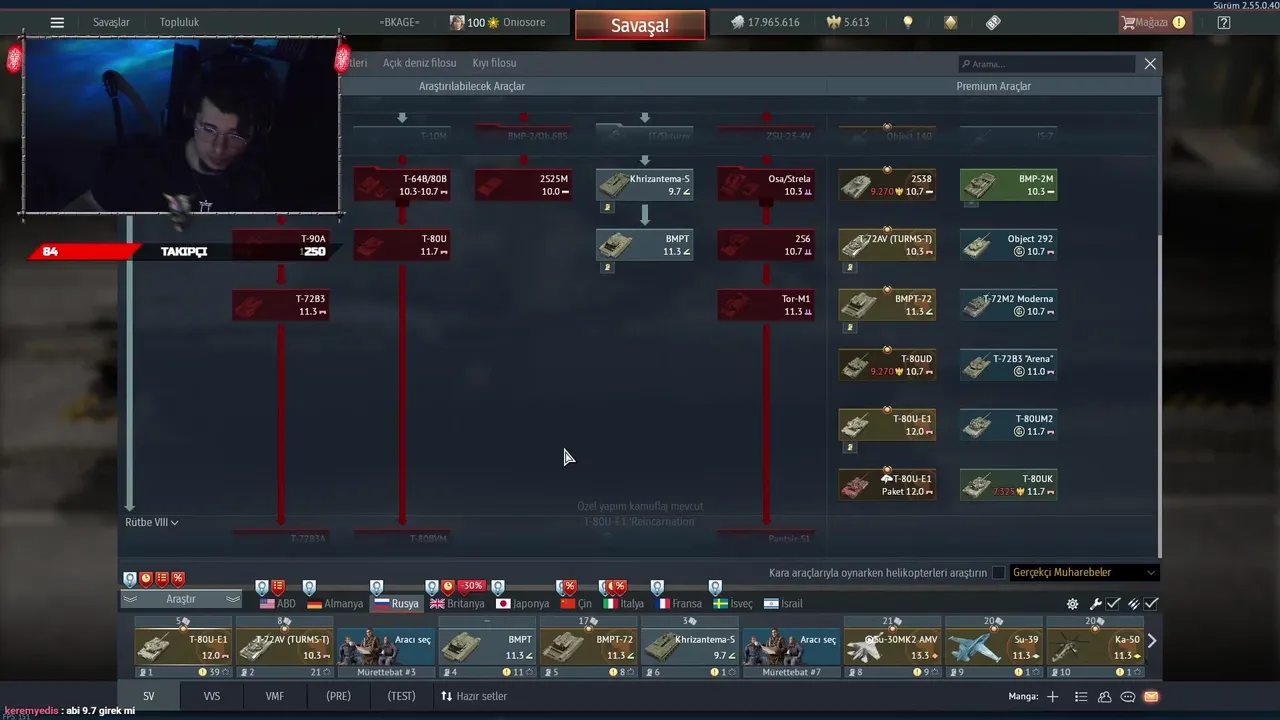Click the Golden Eagles currency icon
Screen dimensions: 1280x720
[832, 22]
